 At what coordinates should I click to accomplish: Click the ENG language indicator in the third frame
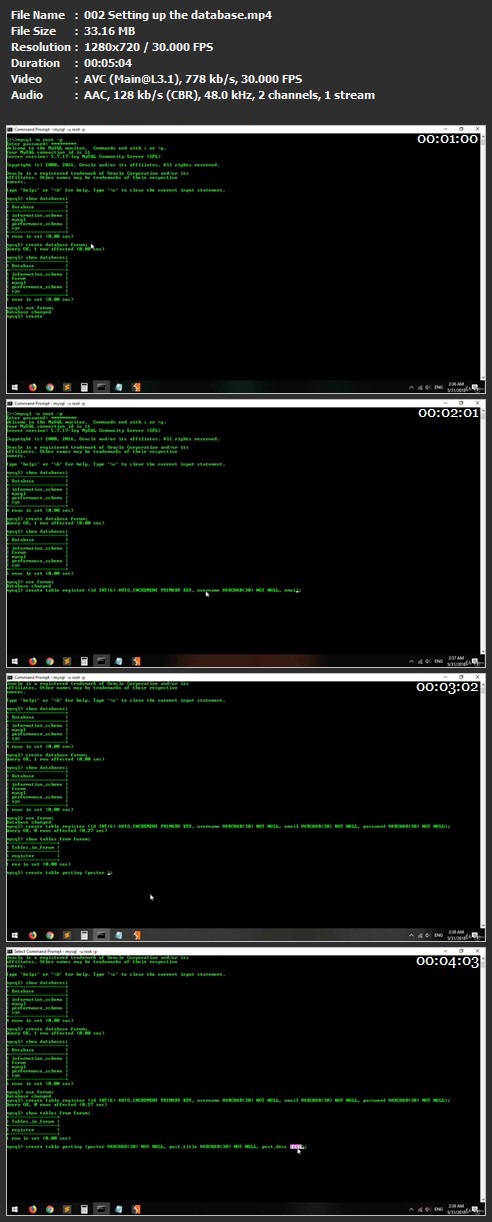441,934
